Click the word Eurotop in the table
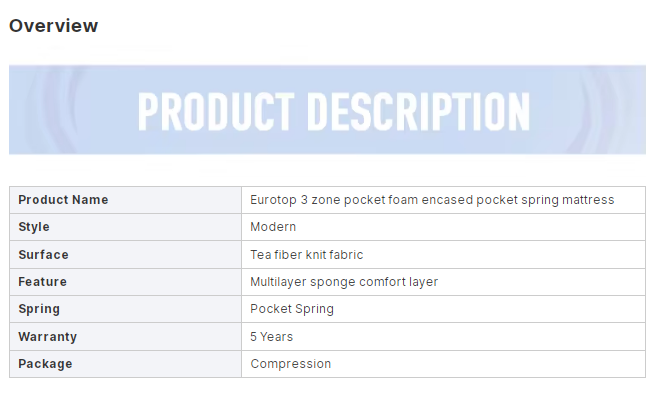 [273, 200]
